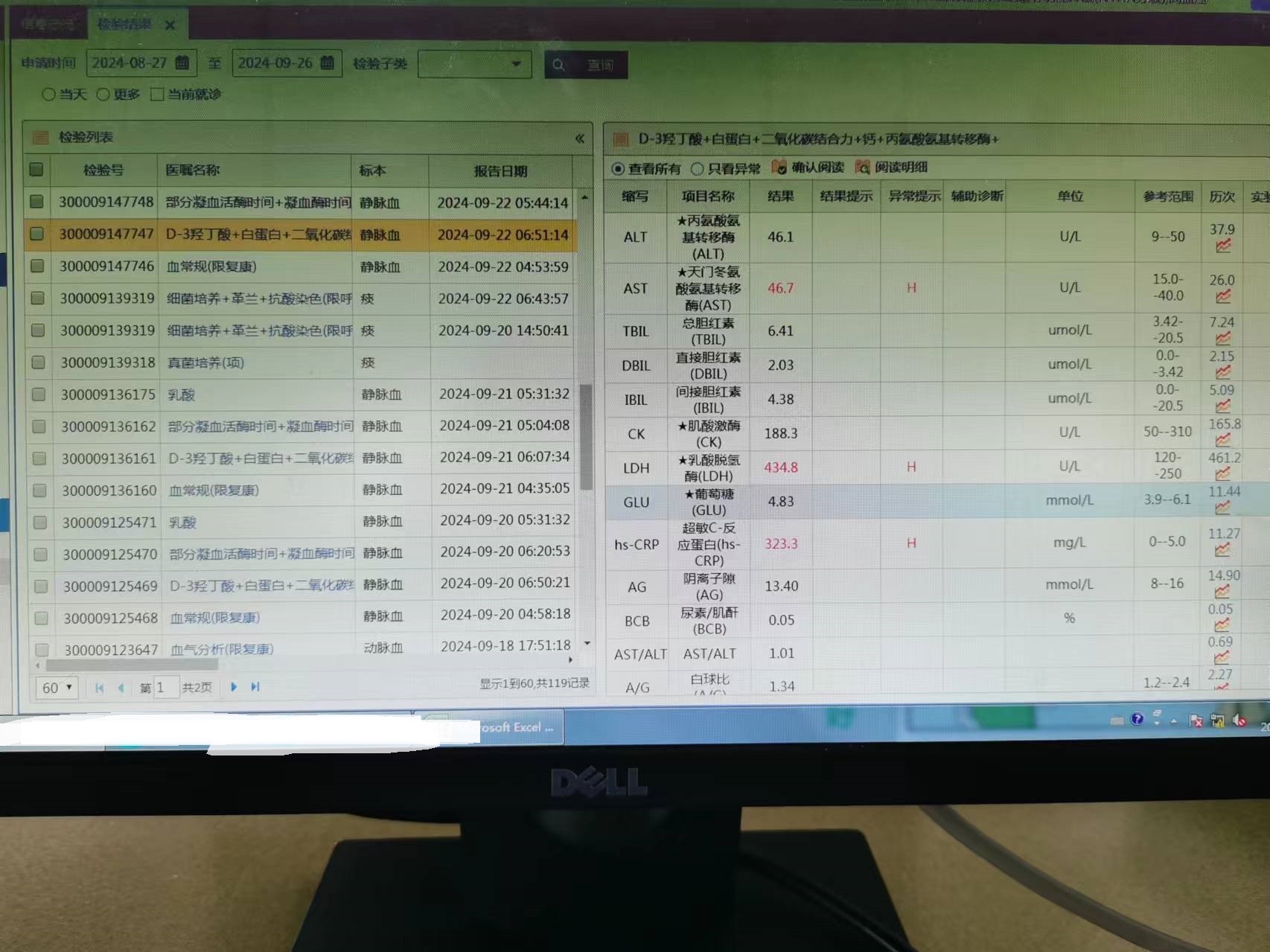The image size is (1270, 952).
Task: Go to next page of list
Action: [x=234, y=687]
